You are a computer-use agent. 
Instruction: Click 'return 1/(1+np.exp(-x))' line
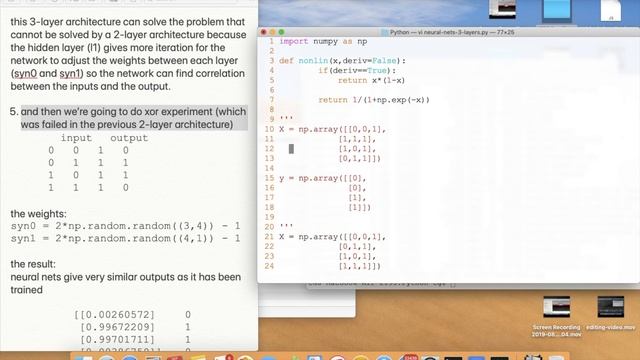(374, 100)
